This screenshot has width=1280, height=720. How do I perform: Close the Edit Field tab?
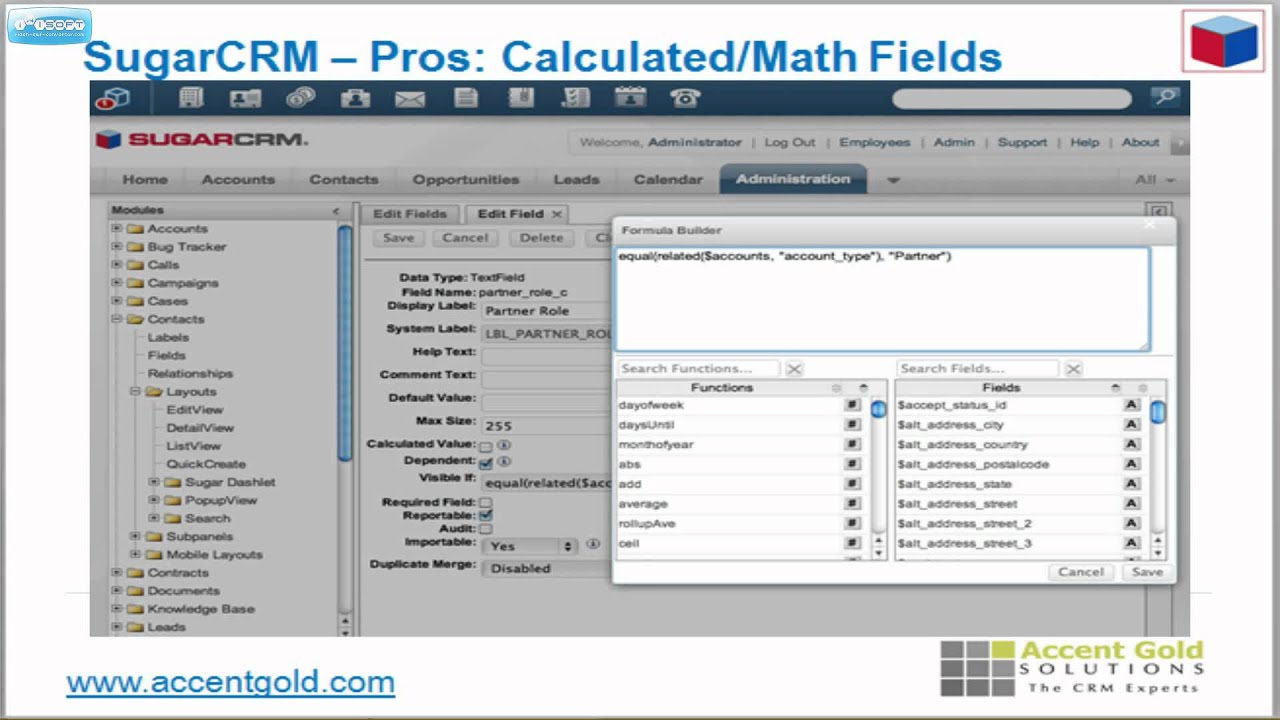[x=557, y=214]
